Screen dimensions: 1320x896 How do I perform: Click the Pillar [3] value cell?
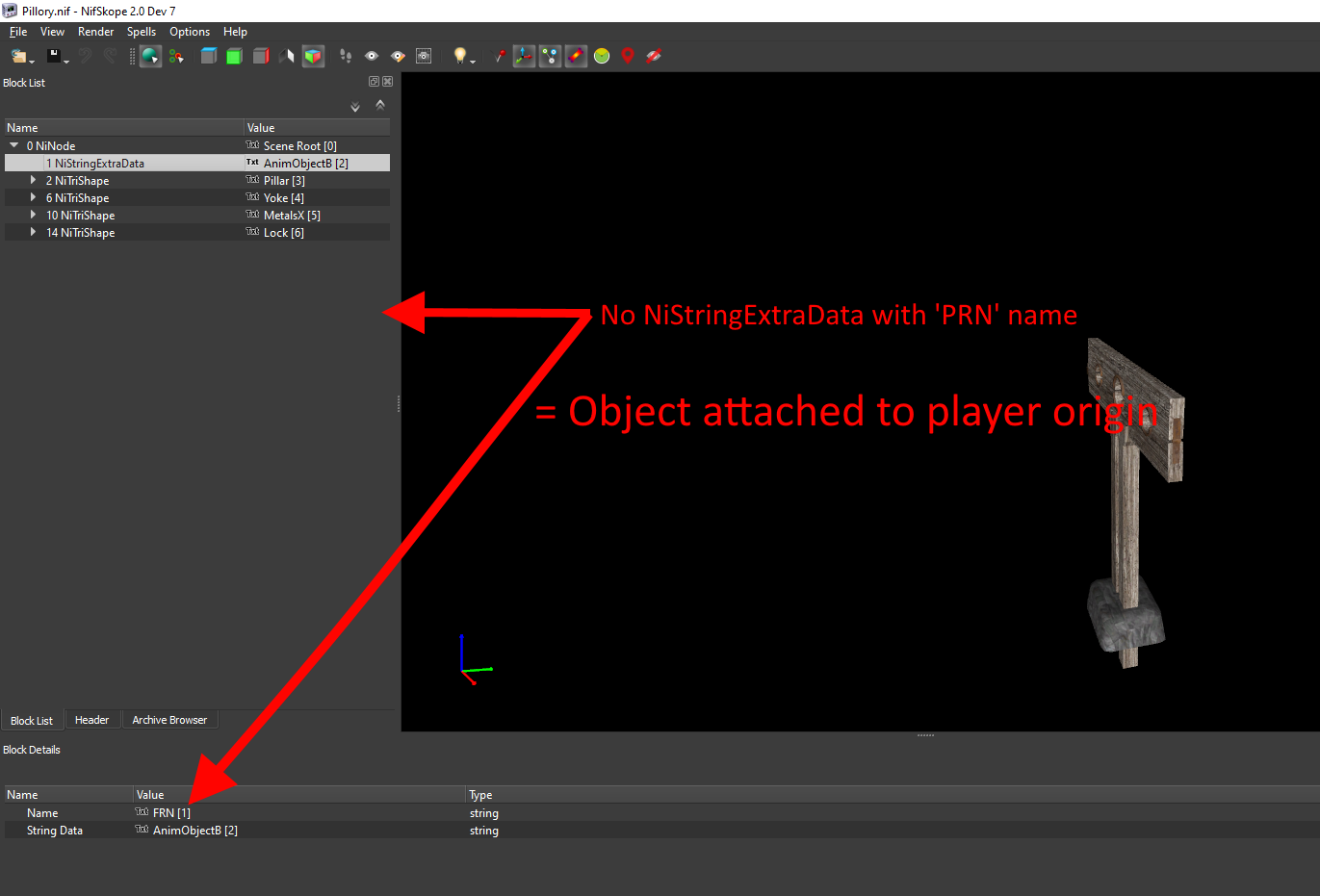pos(284,181)
